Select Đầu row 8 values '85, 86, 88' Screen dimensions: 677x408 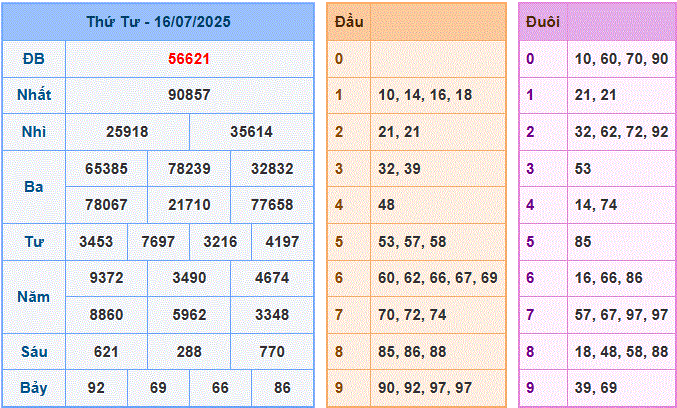click(412, 352)
